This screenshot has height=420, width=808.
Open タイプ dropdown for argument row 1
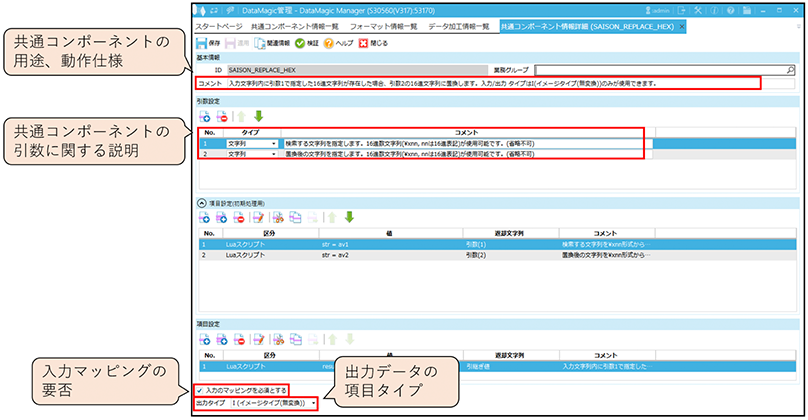tap(274, 144)
